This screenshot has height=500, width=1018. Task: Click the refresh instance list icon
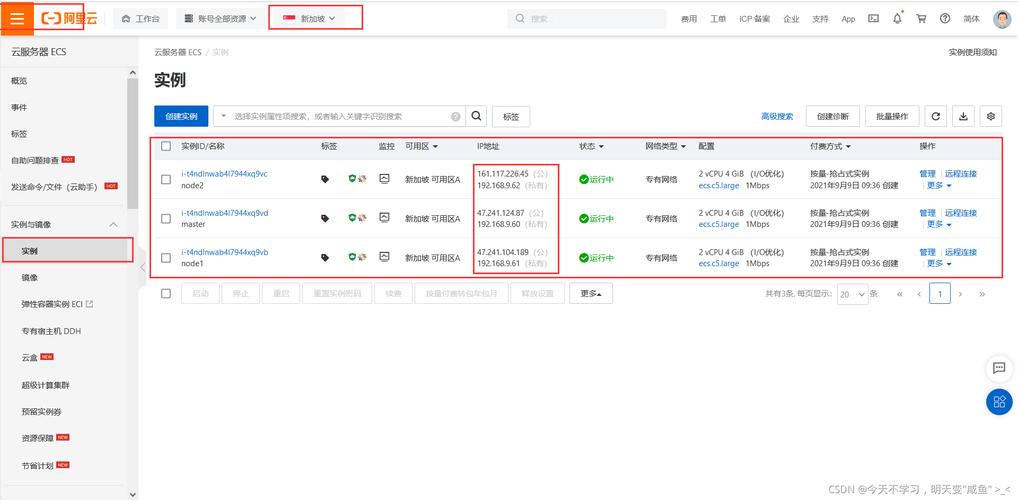(x=936, y=116)
